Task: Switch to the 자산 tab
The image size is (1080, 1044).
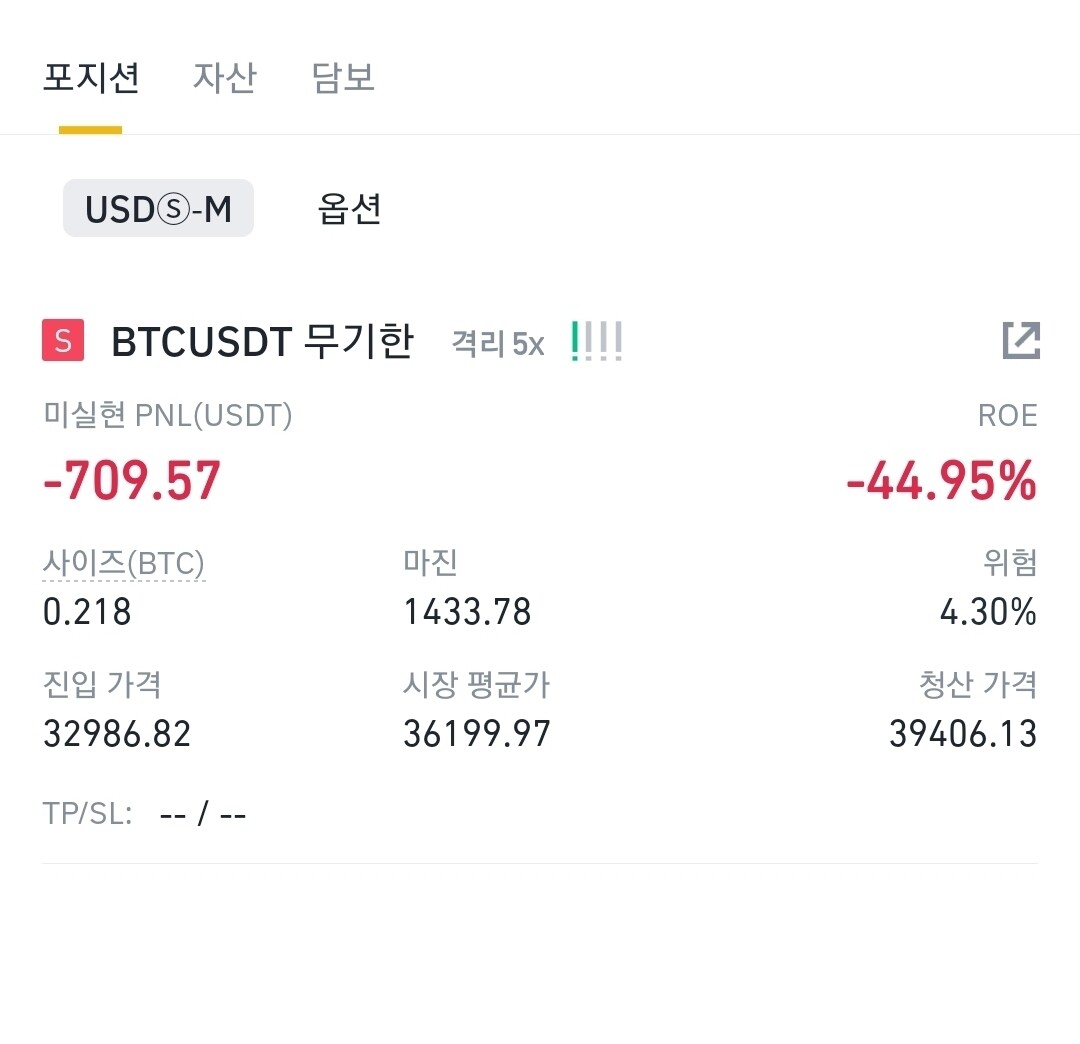Action: click(x=224, y=78)
